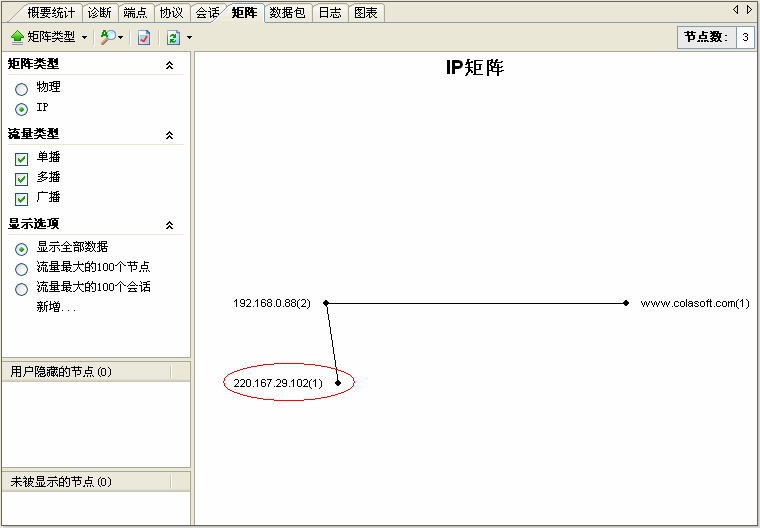This screenshot has height=528, width=760.
Task: Switch to the 概要统计 tab
Action: coord(50,13)
